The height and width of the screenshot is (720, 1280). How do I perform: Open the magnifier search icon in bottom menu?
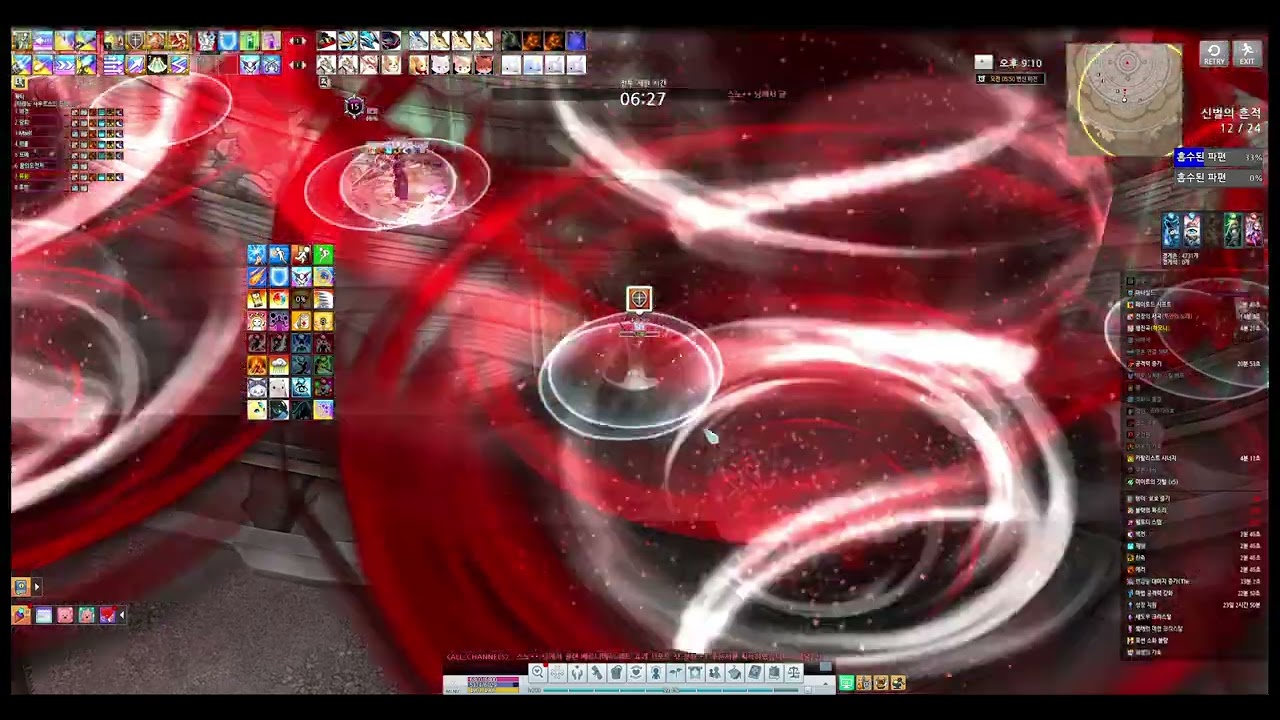(537, 673)
